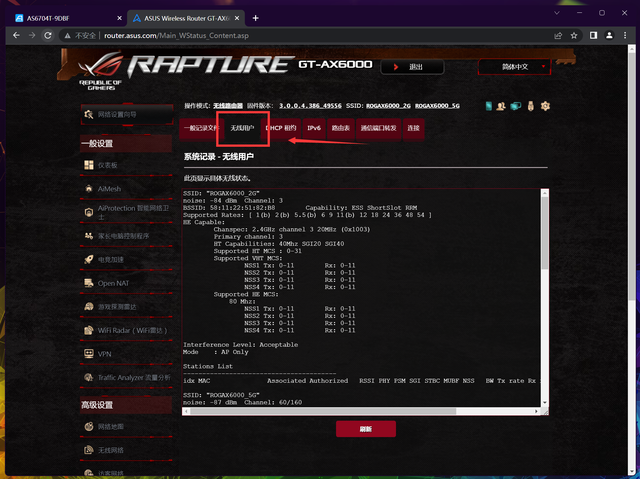
Task: Open Chrome side panel icon
Action: 593,35
